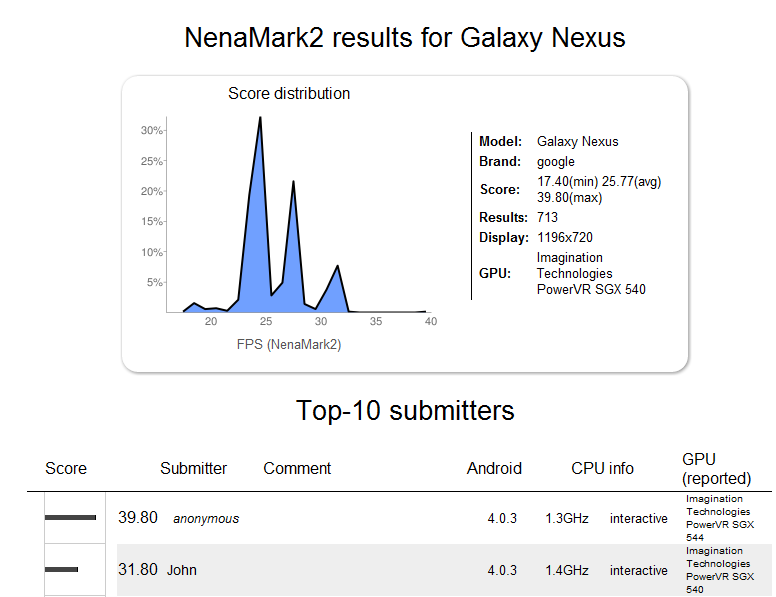Click the Android column header
Screen dimensions: 776x597
pos(494,468)
